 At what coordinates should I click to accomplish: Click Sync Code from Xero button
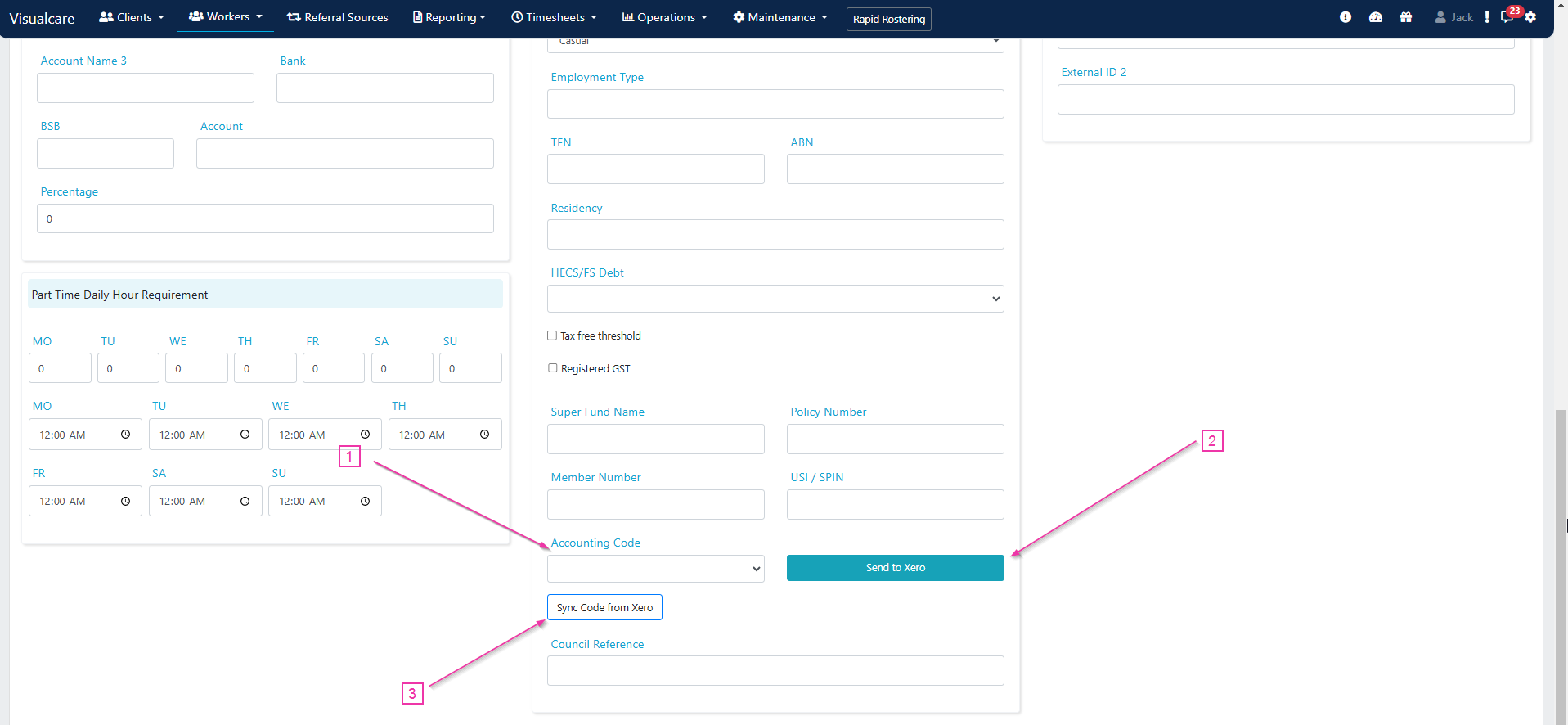[604, 607]
